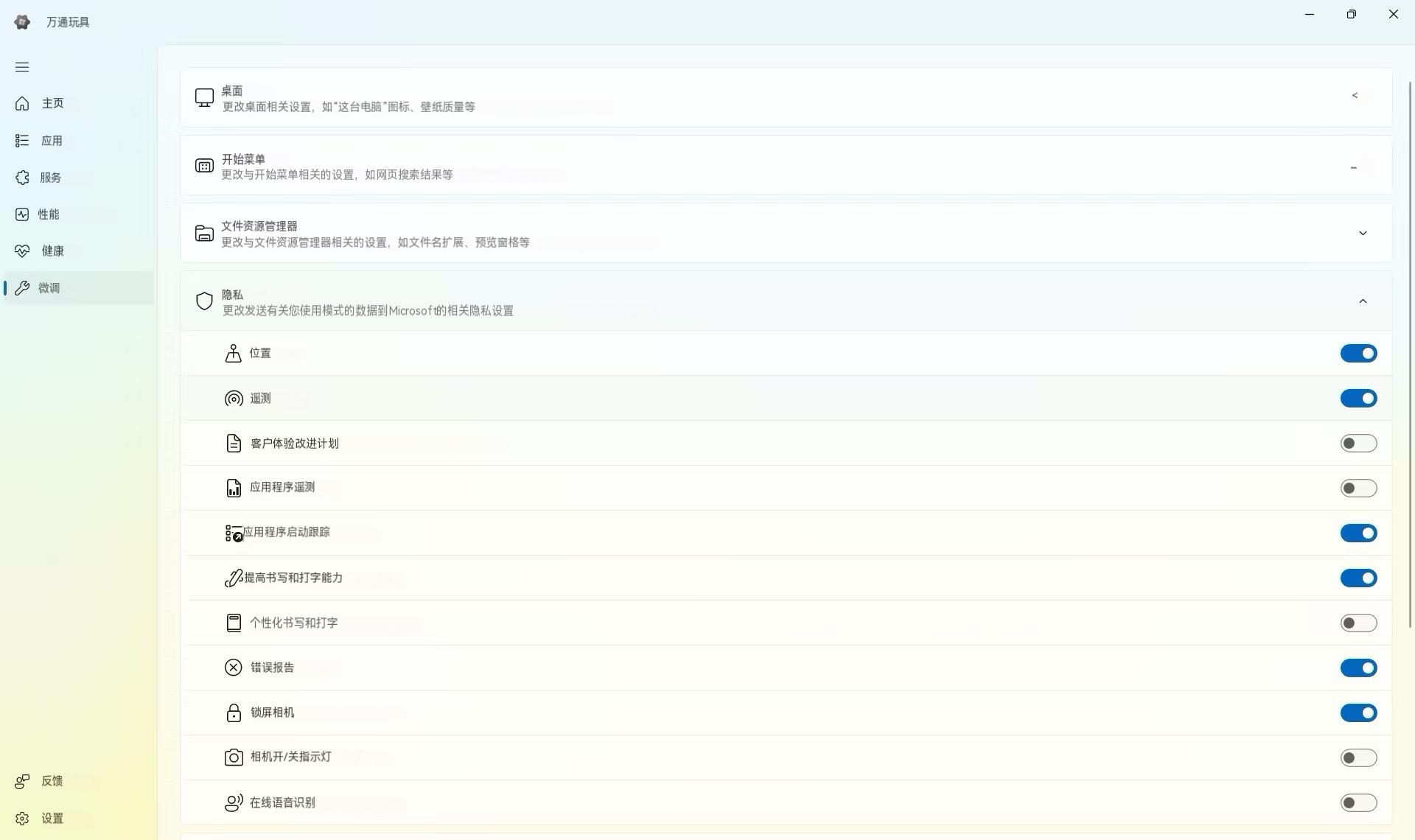
Task: Click the 相机开/关指示灯 camera icon
Action: click(x=234, y=757)
